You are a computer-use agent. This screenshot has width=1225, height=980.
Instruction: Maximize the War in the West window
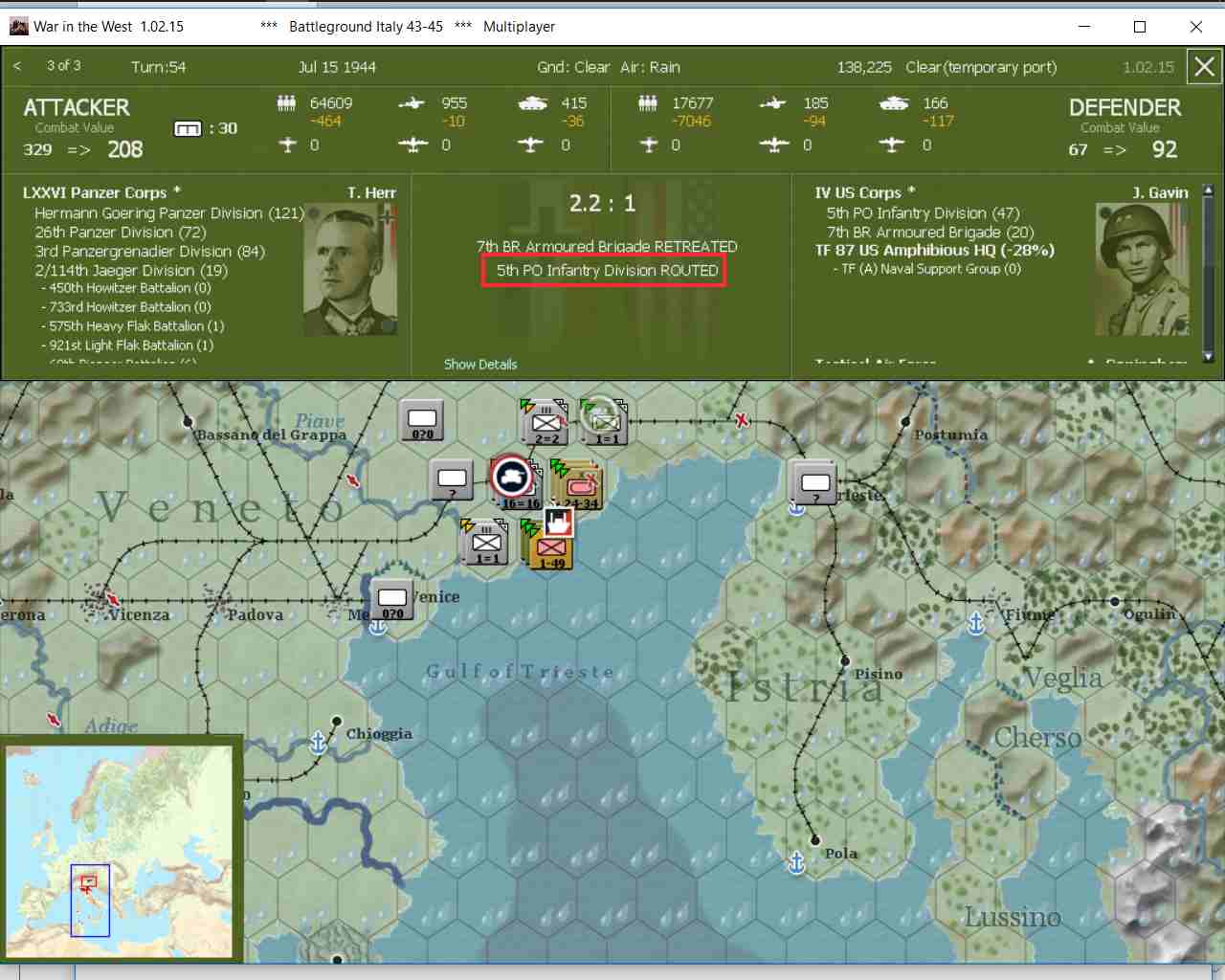click(x=1140, y=27)
